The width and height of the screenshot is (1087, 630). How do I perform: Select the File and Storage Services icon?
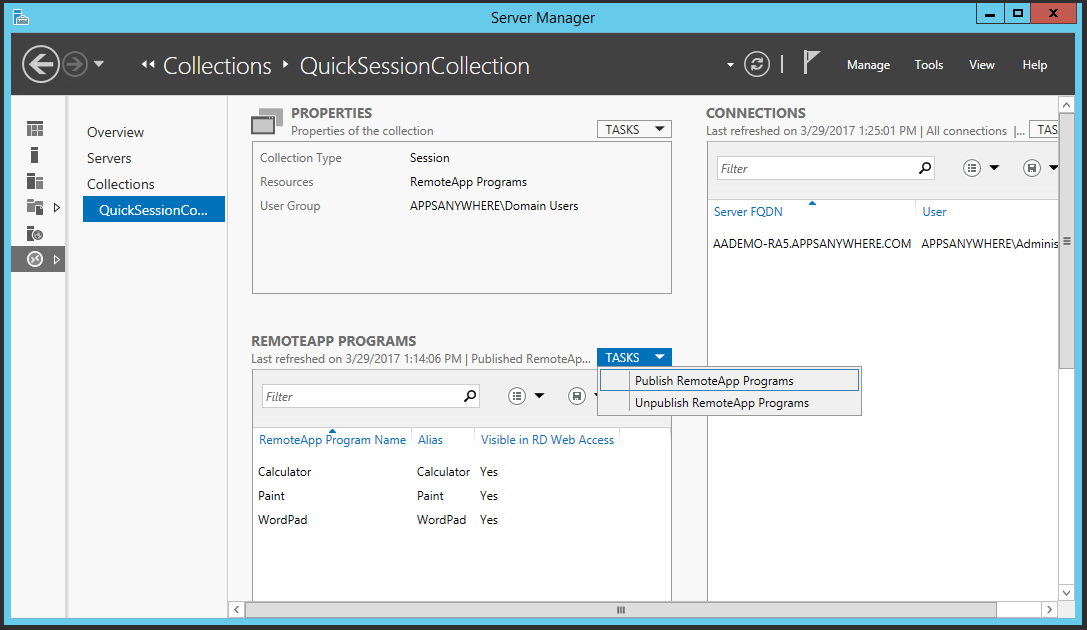pyautogui.click(x=35, y=207)
